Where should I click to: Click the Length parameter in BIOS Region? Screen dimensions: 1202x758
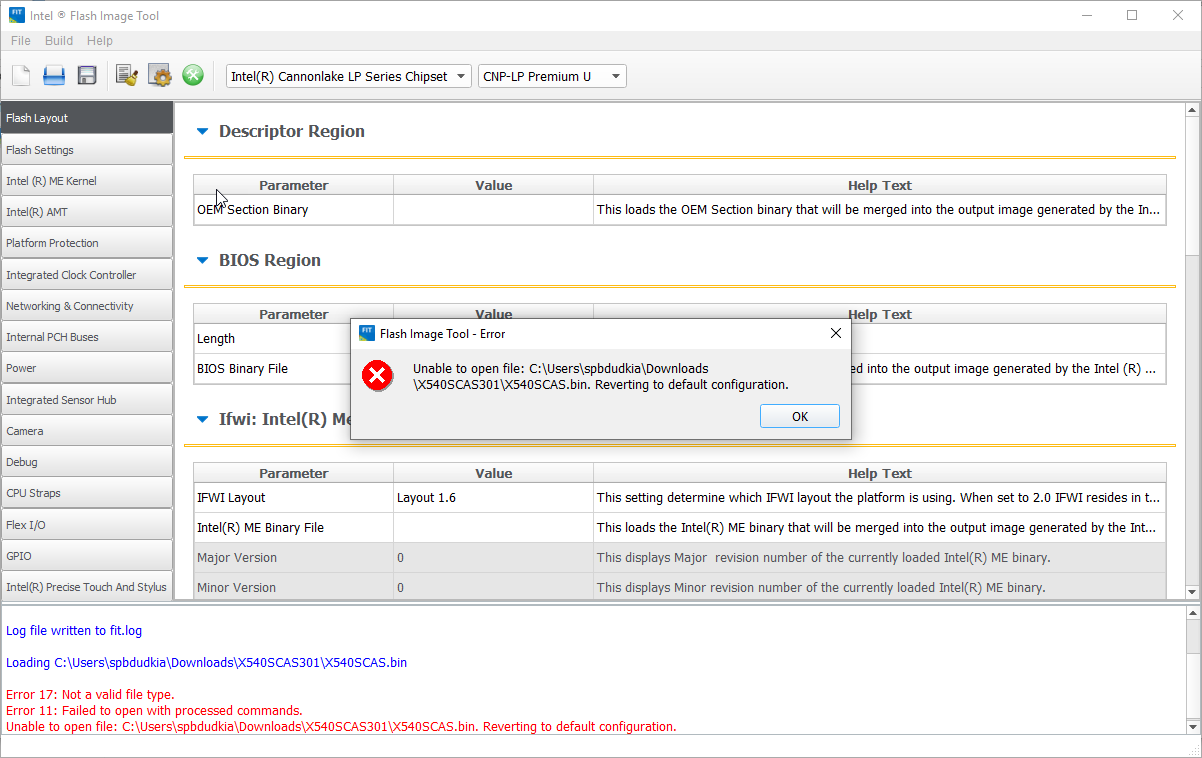(216, 338)
